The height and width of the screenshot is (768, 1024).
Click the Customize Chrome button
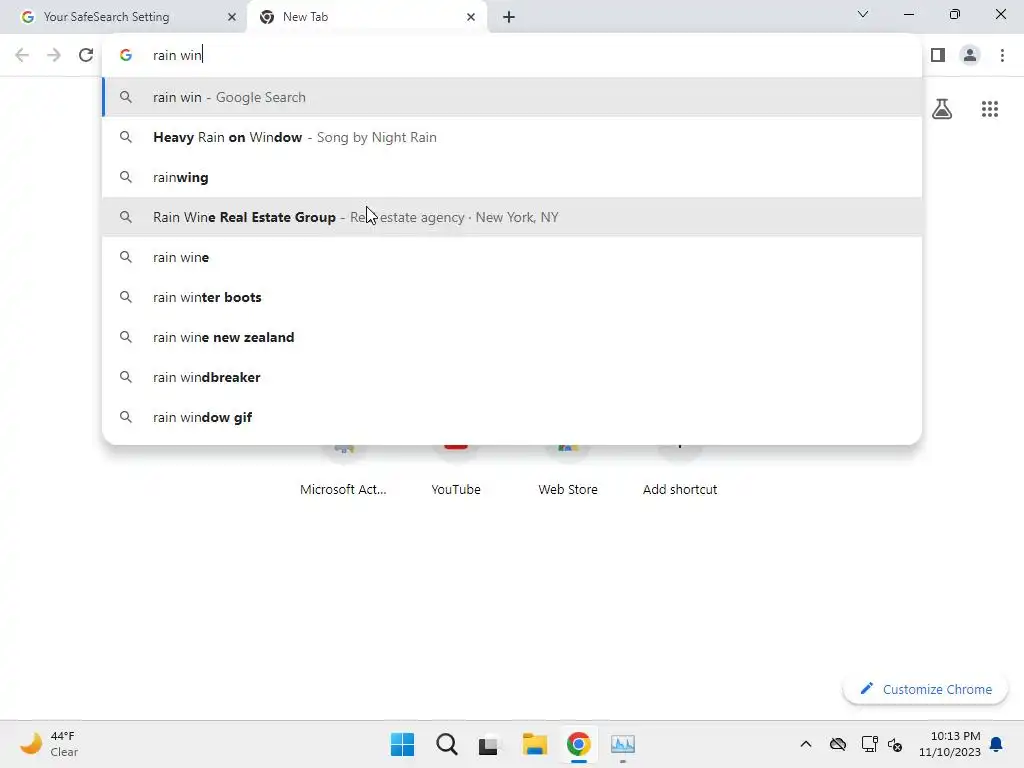[925, 689]
